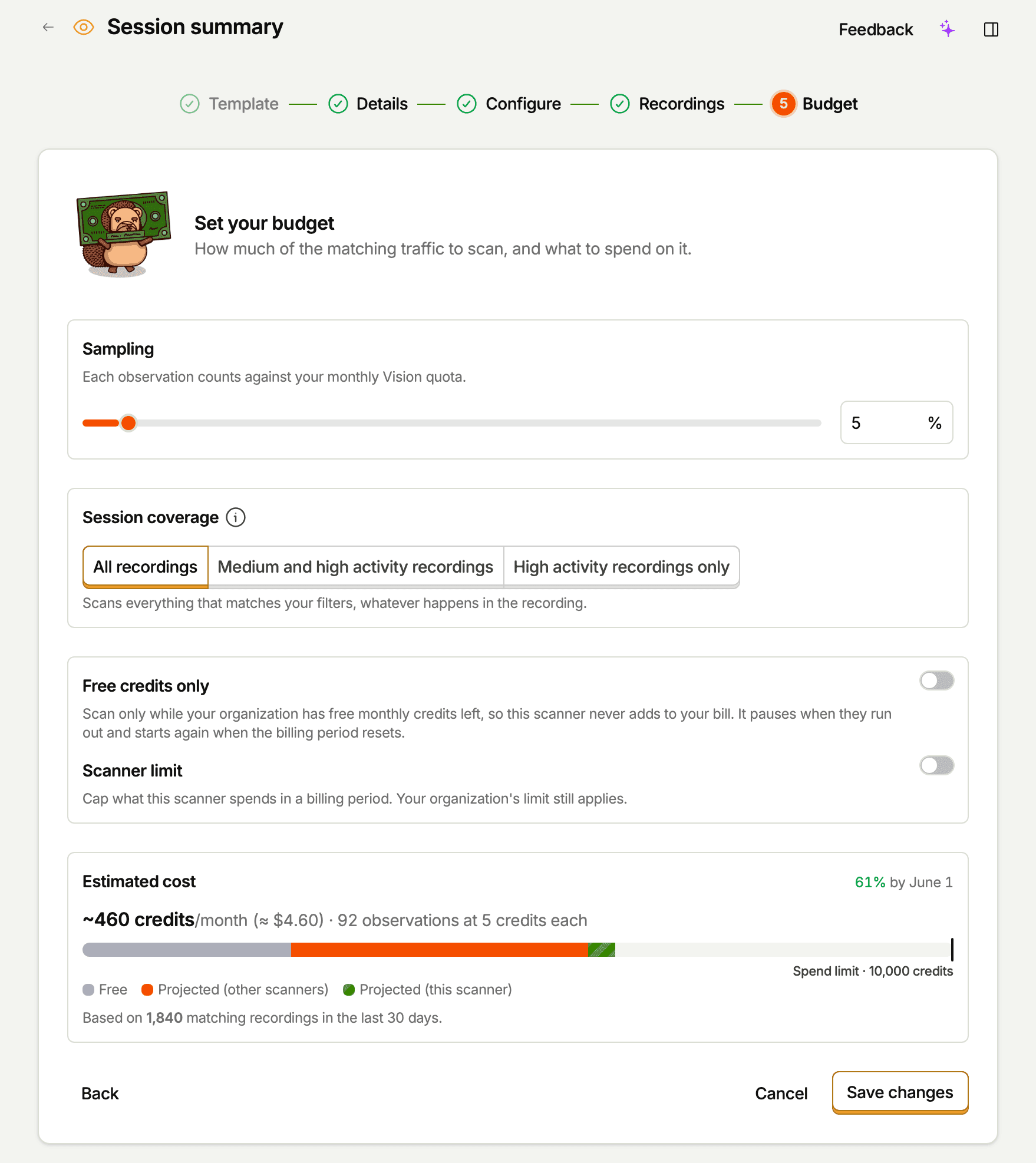The width and height of the screenshot is (1036, 1163).
Task: Click the sampling slider handle
Action: pyautogui.click(x=128, y=423)
